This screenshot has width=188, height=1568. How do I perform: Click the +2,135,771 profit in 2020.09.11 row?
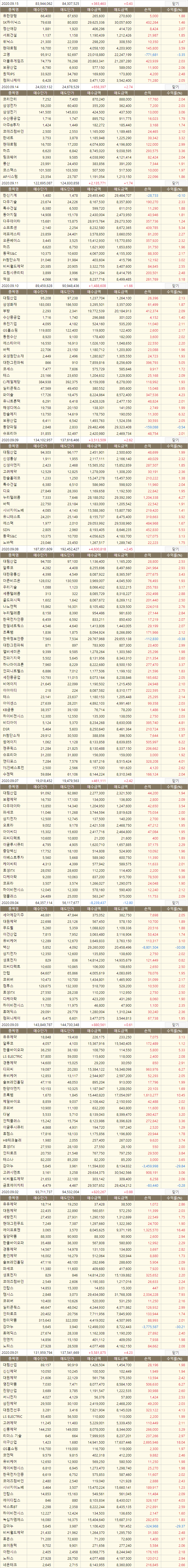point(97,183)
